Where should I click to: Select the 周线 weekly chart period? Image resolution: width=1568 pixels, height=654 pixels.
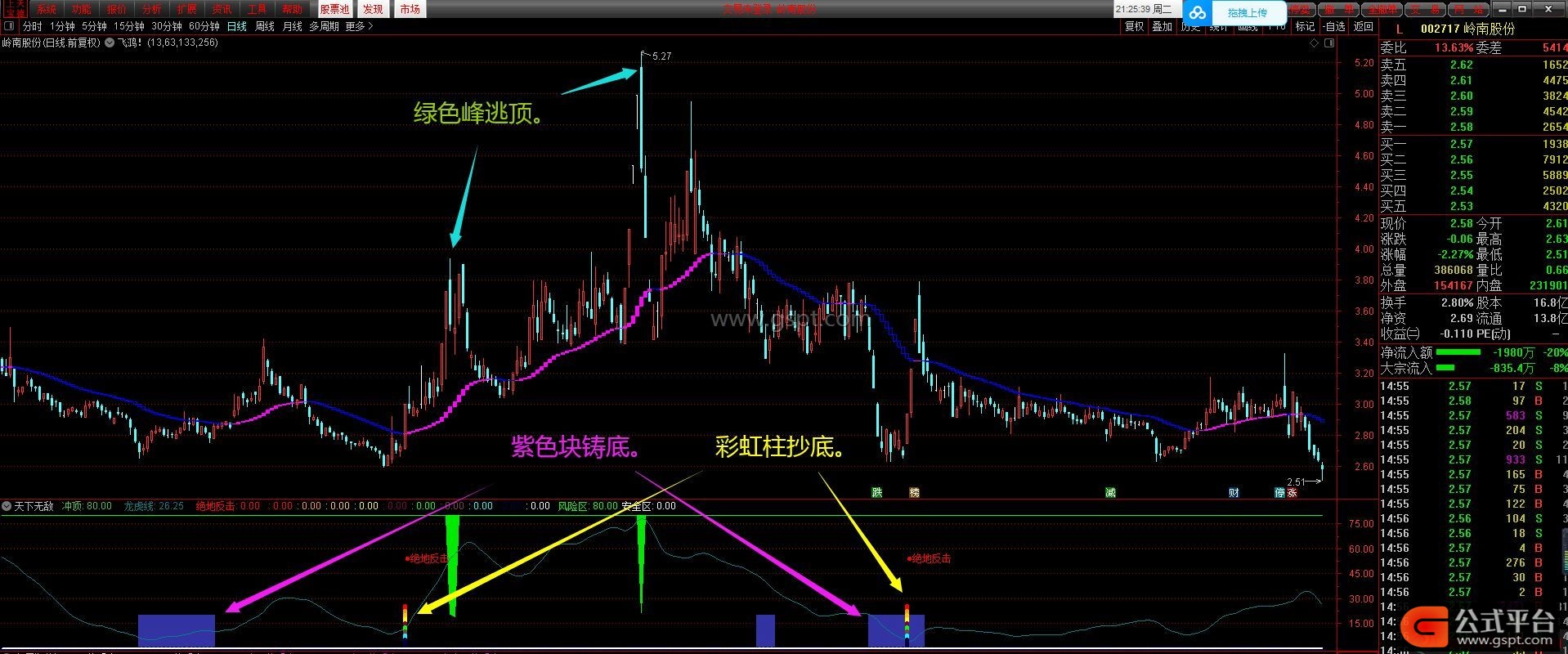click(x=265, y=26)
